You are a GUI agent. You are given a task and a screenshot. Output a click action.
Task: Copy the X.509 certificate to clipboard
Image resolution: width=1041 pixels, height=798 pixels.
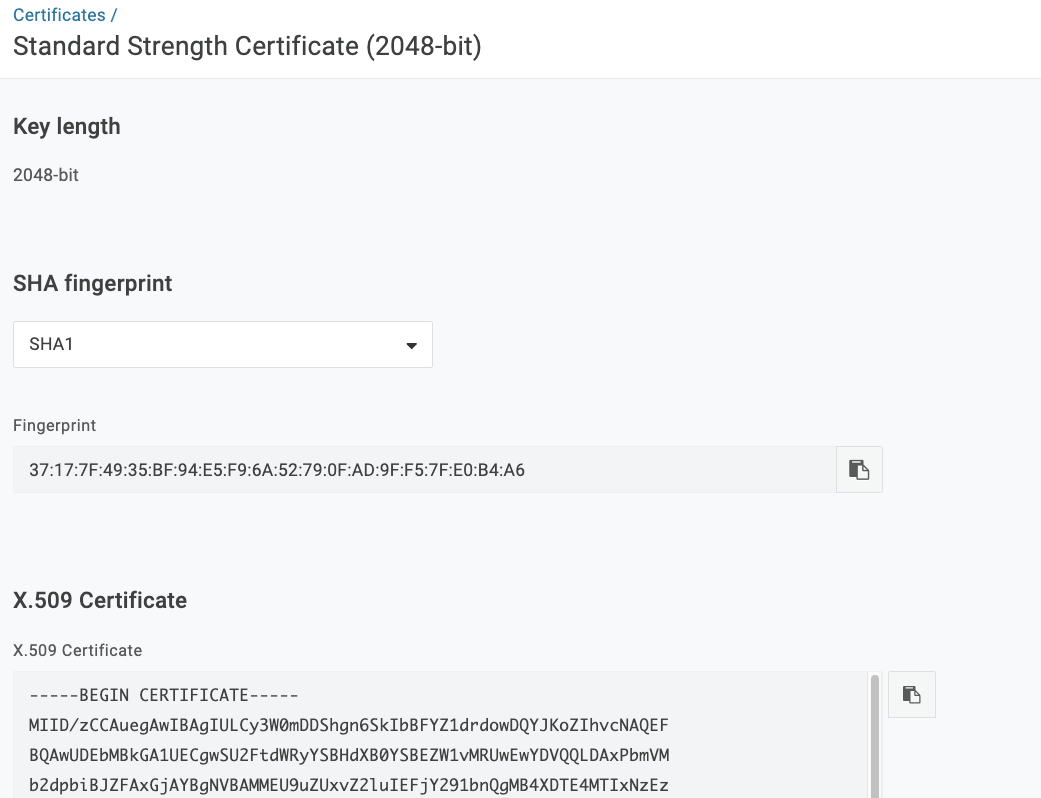(x=912, y=694)
